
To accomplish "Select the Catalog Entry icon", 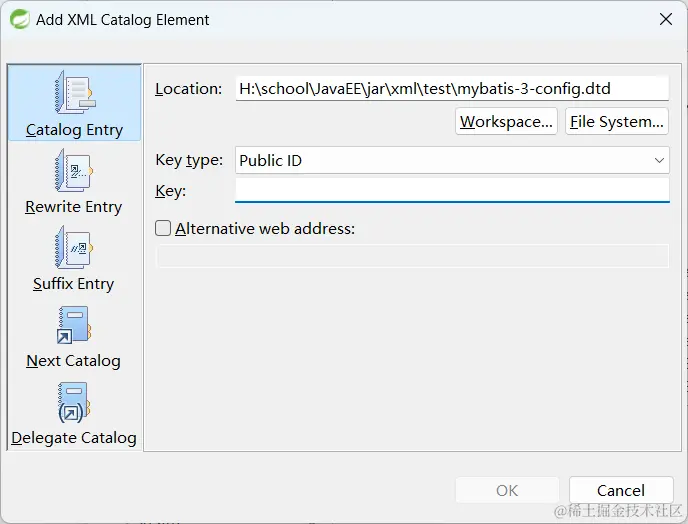I will coord(74,94).
